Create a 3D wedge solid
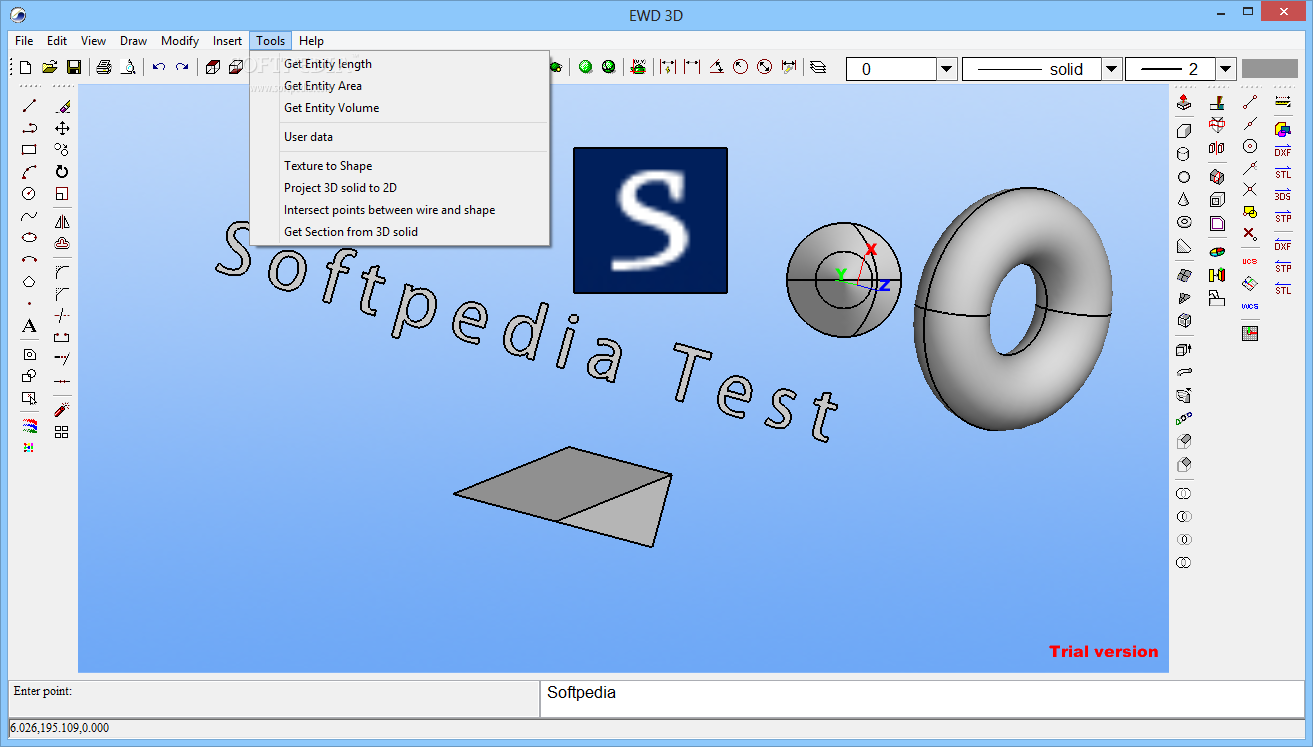This screenshot has height=747, width=1313. pos(1184,246)
